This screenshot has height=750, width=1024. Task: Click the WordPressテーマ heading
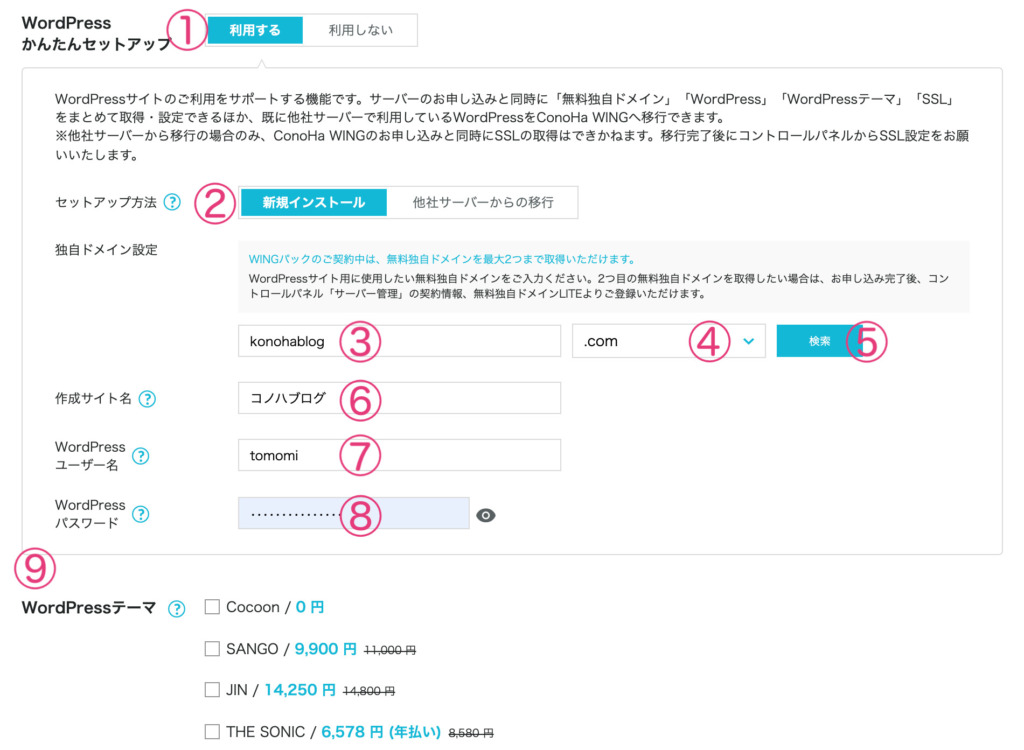(89, 608)
